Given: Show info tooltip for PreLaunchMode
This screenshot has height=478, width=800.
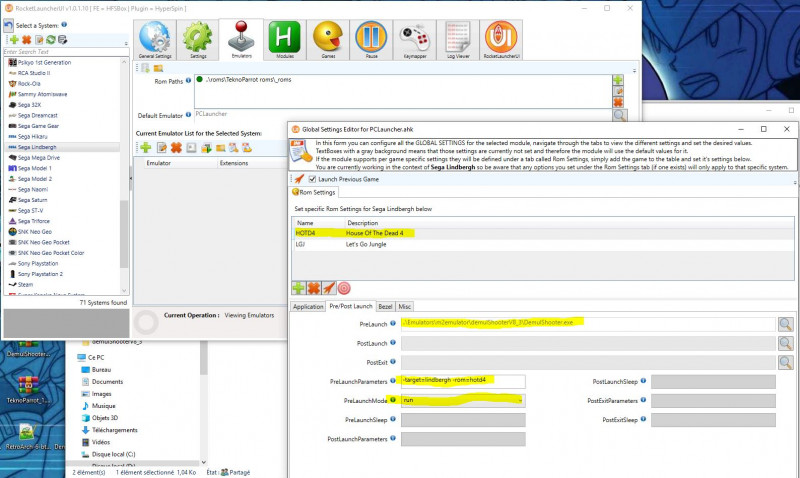Looking at the screenshot, I should [393, 400].
